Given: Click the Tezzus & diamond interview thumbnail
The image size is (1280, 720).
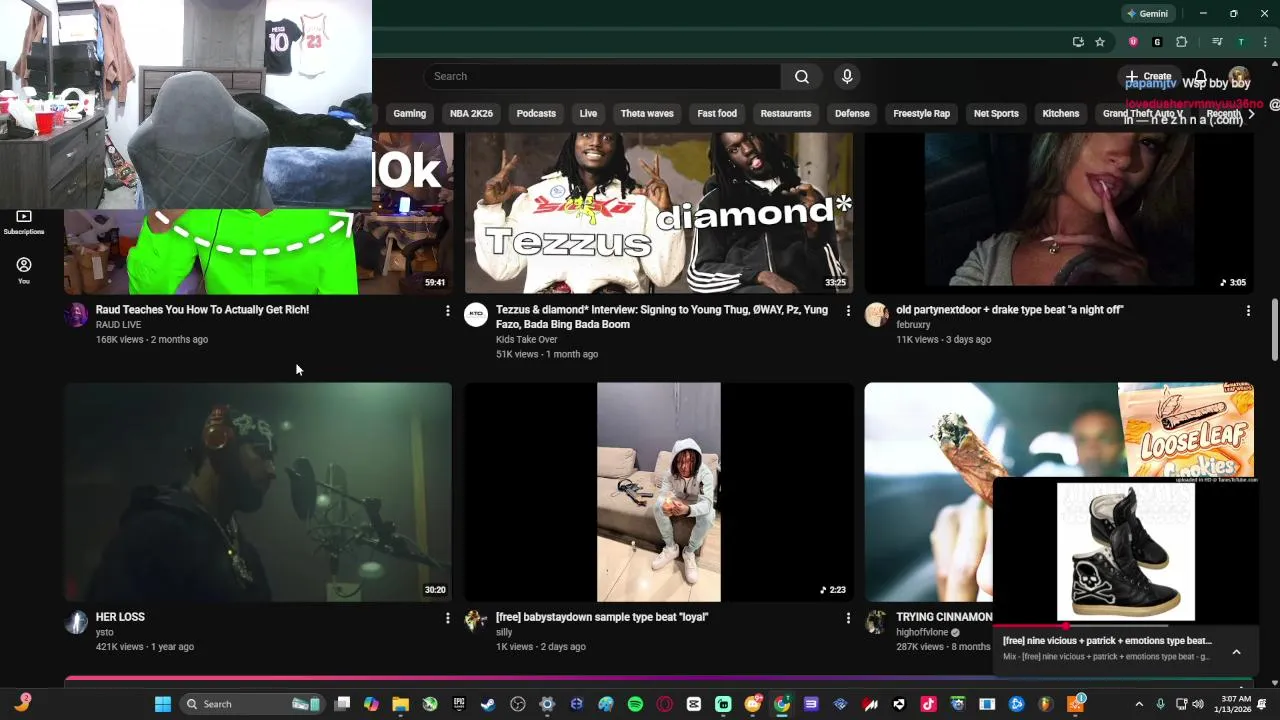Looking at the screenshot, I should point(659,213).
